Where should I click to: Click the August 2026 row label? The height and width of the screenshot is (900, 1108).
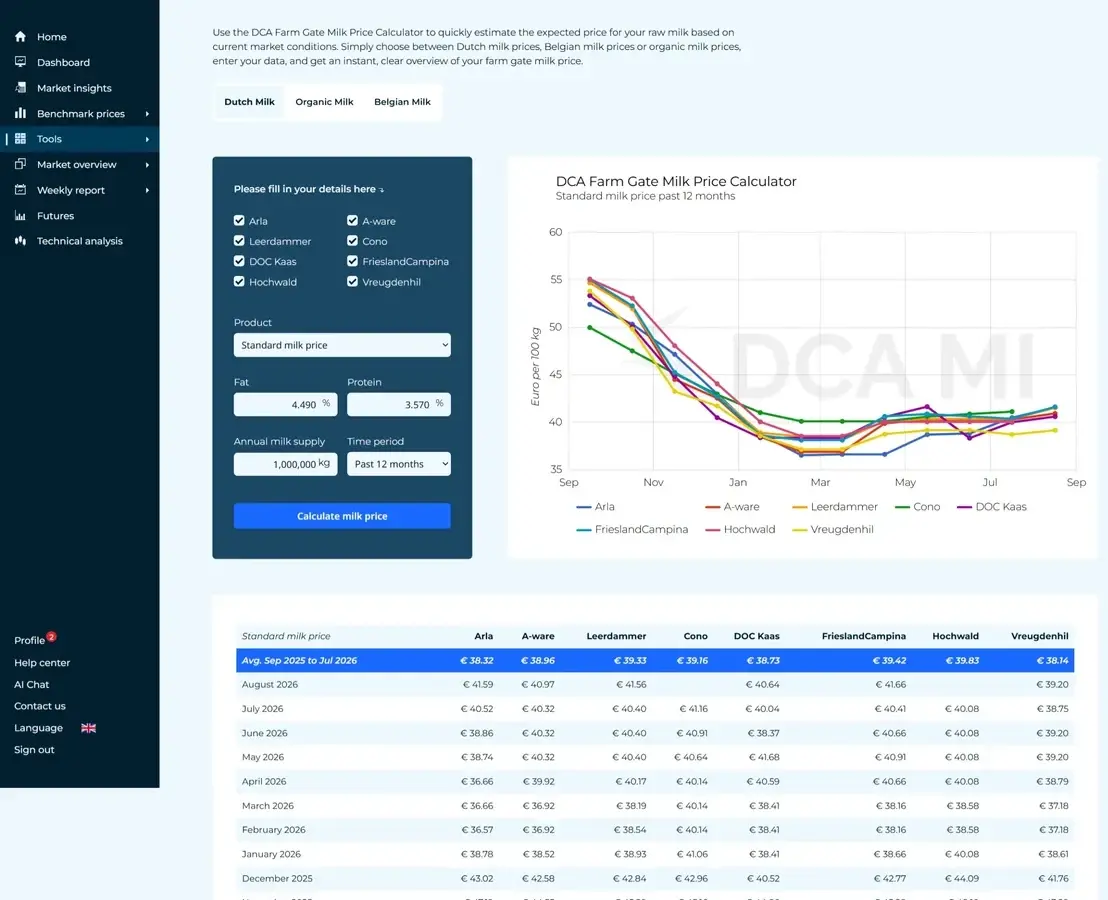point(270,685)
